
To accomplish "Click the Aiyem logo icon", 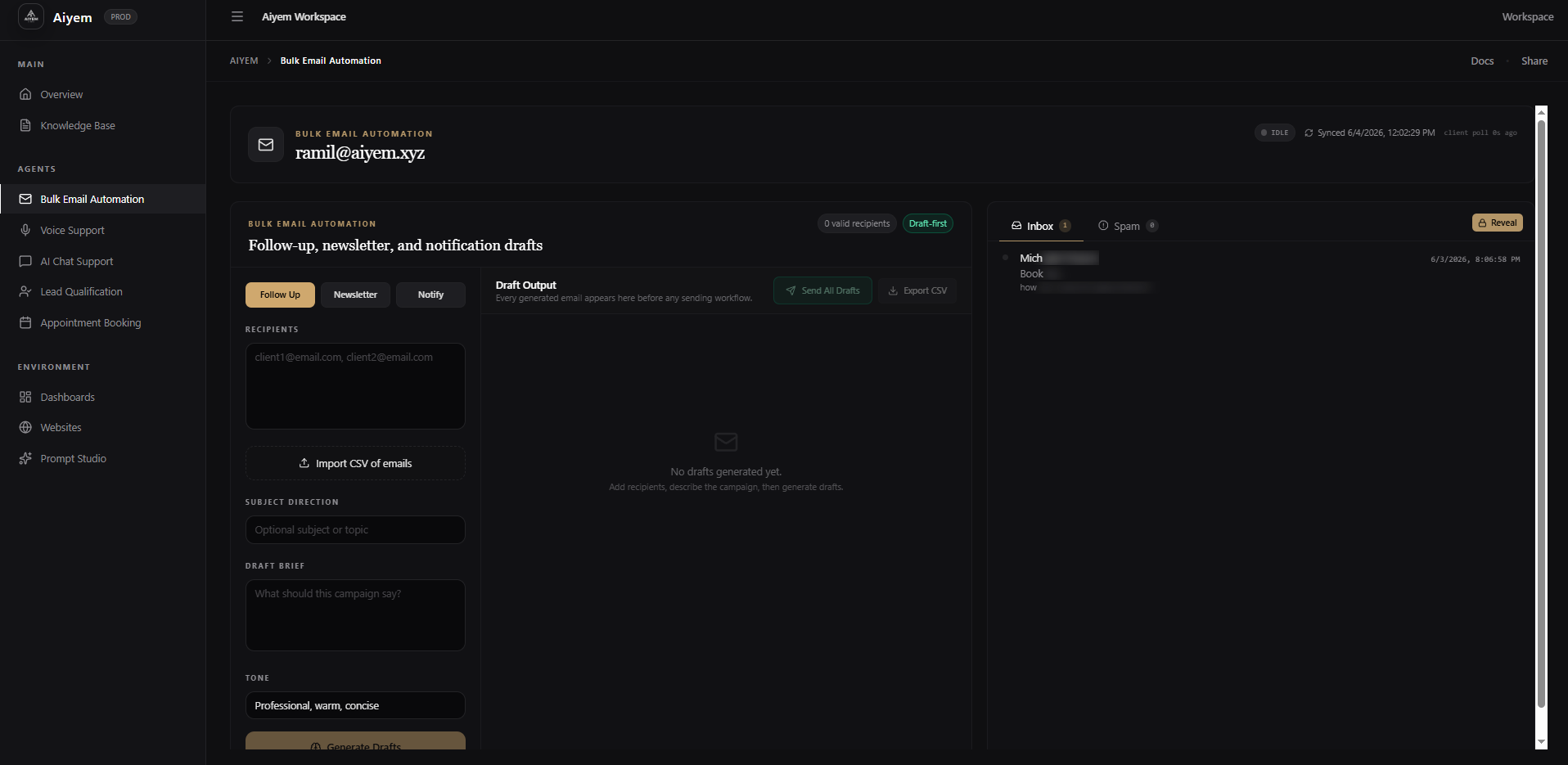I will 31,16.
